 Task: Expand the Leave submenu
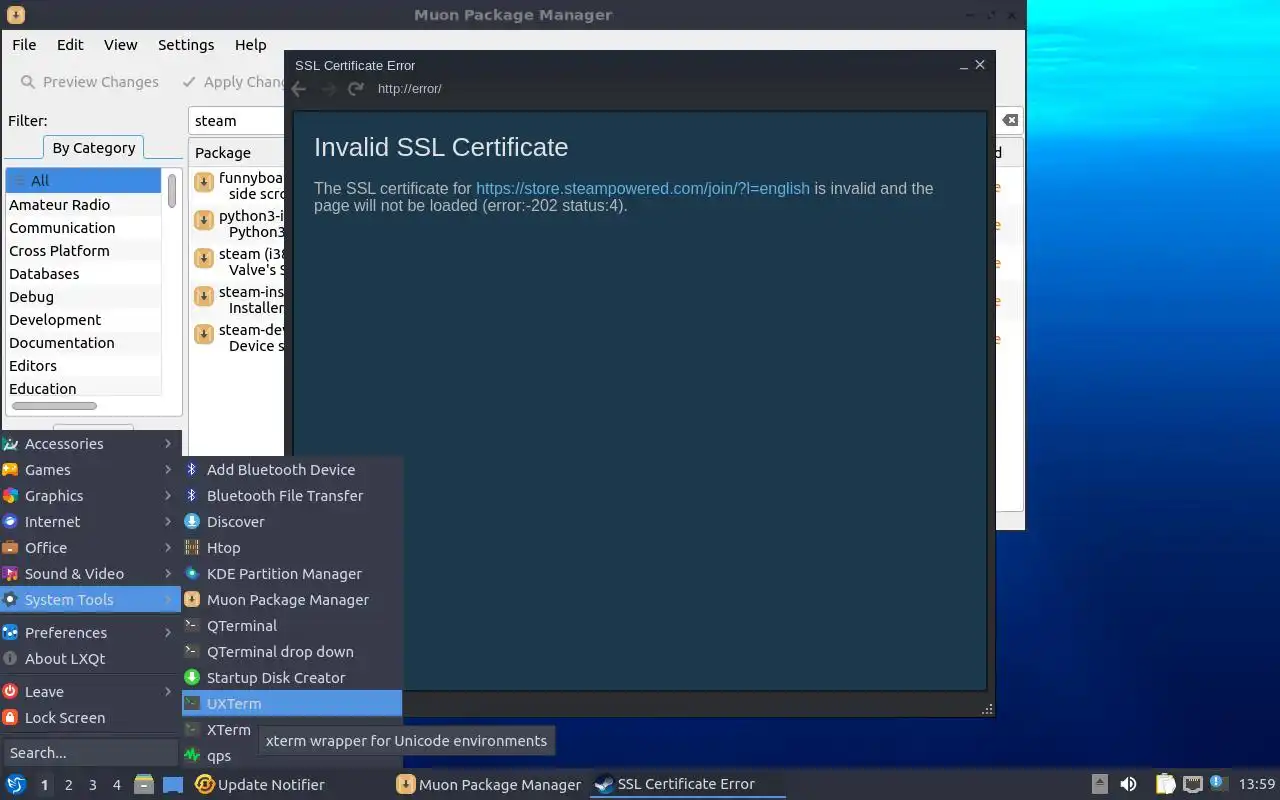[x=90, y=691]
